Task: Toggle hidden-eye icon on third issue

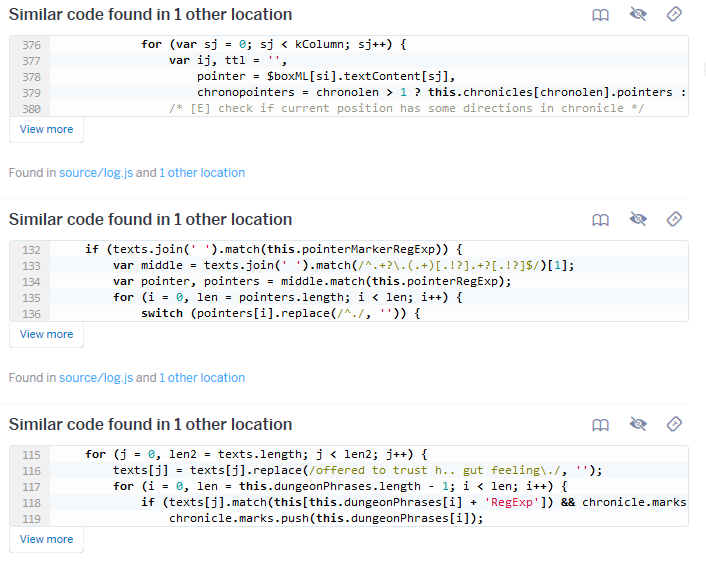Action: (638, 424)
